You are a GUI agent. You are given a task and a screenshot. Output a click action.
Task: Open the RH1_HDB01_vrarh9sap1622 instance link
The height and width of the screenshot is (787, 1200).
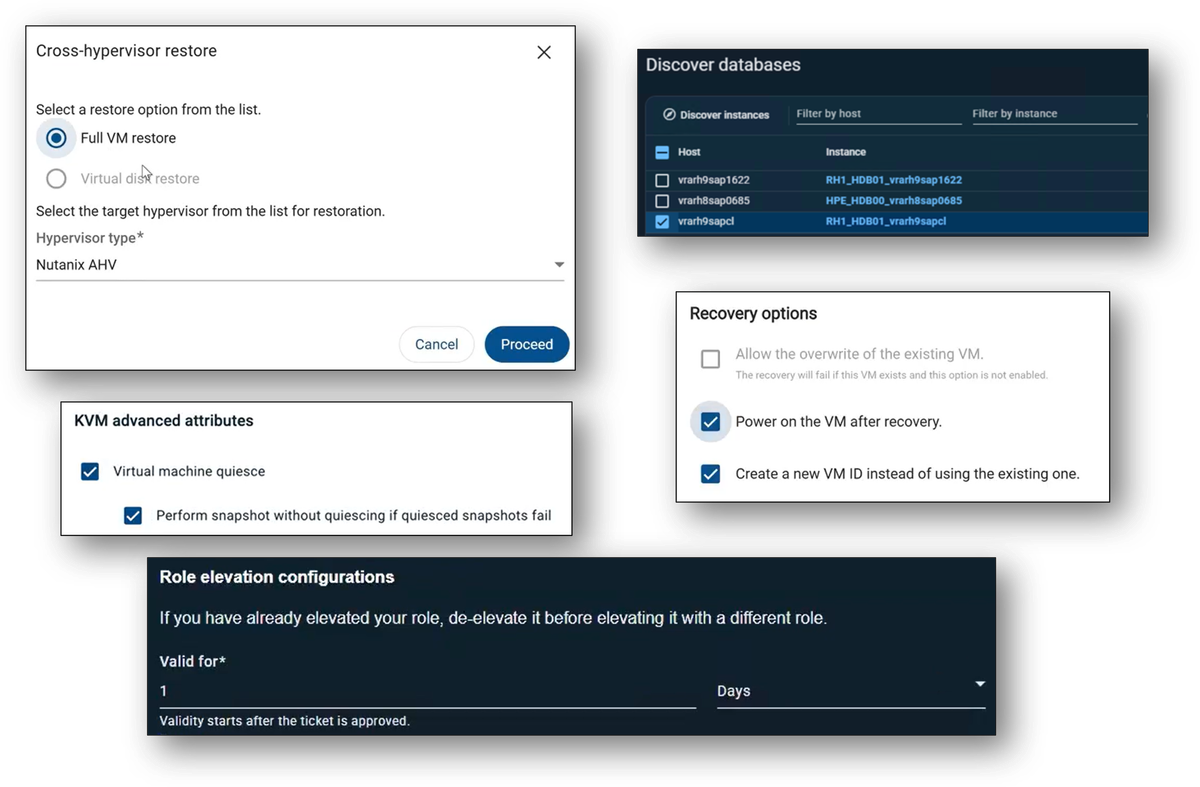pos(893,180)
